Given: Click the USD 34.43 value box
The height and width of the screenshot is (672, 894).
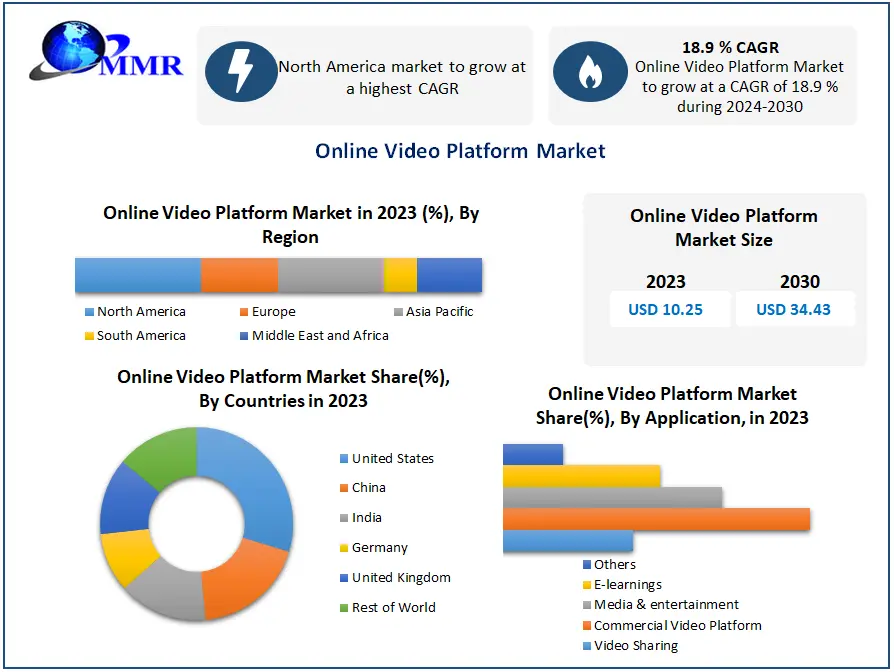Looking at the screenshot, I should pyautogui.click(x=795, y=309).
